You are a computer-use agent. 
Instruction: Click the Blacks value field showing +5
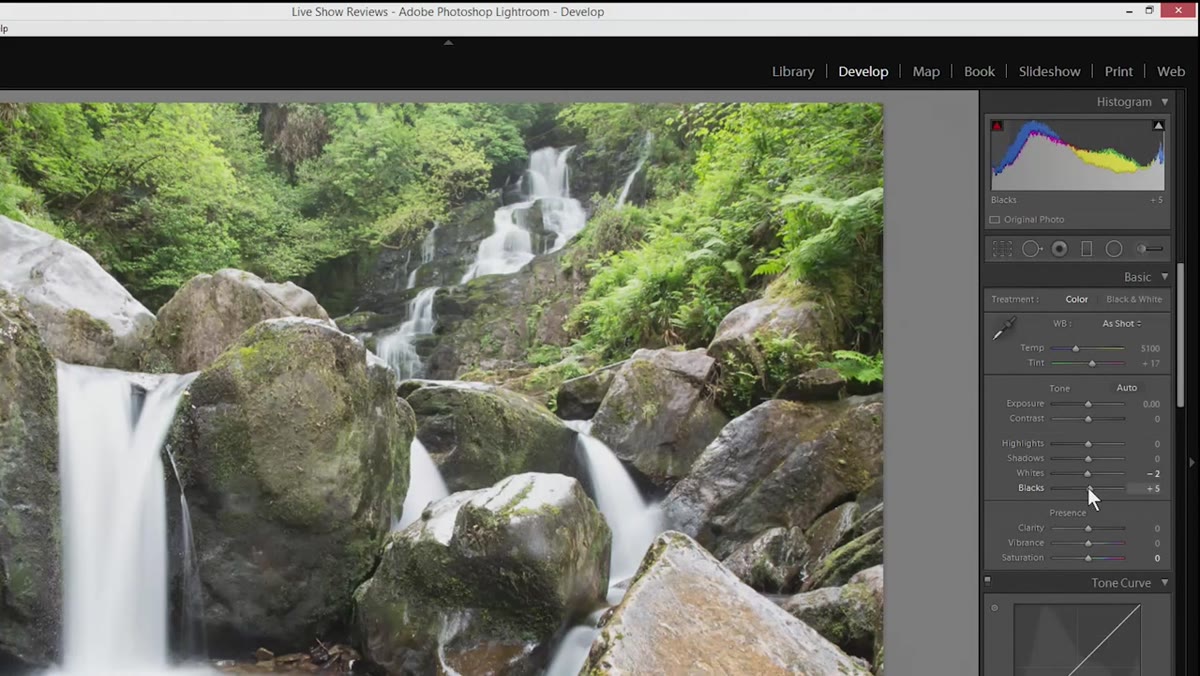[1146, 489]
